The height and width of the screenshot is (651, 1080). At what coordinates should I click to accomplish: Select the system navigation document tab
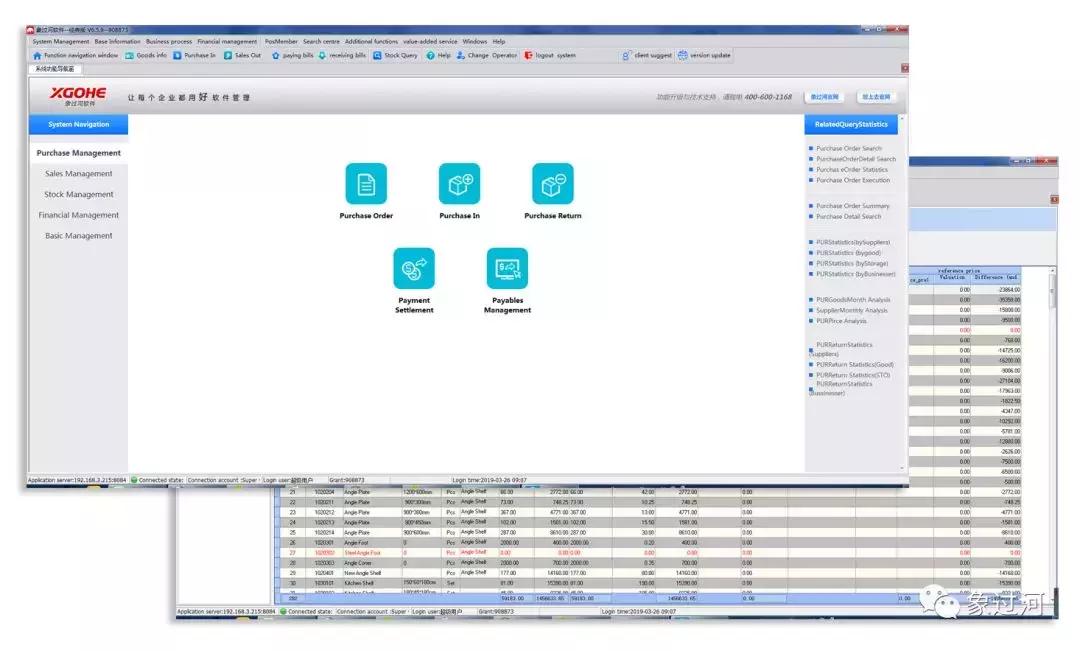(x=55, y=69)
